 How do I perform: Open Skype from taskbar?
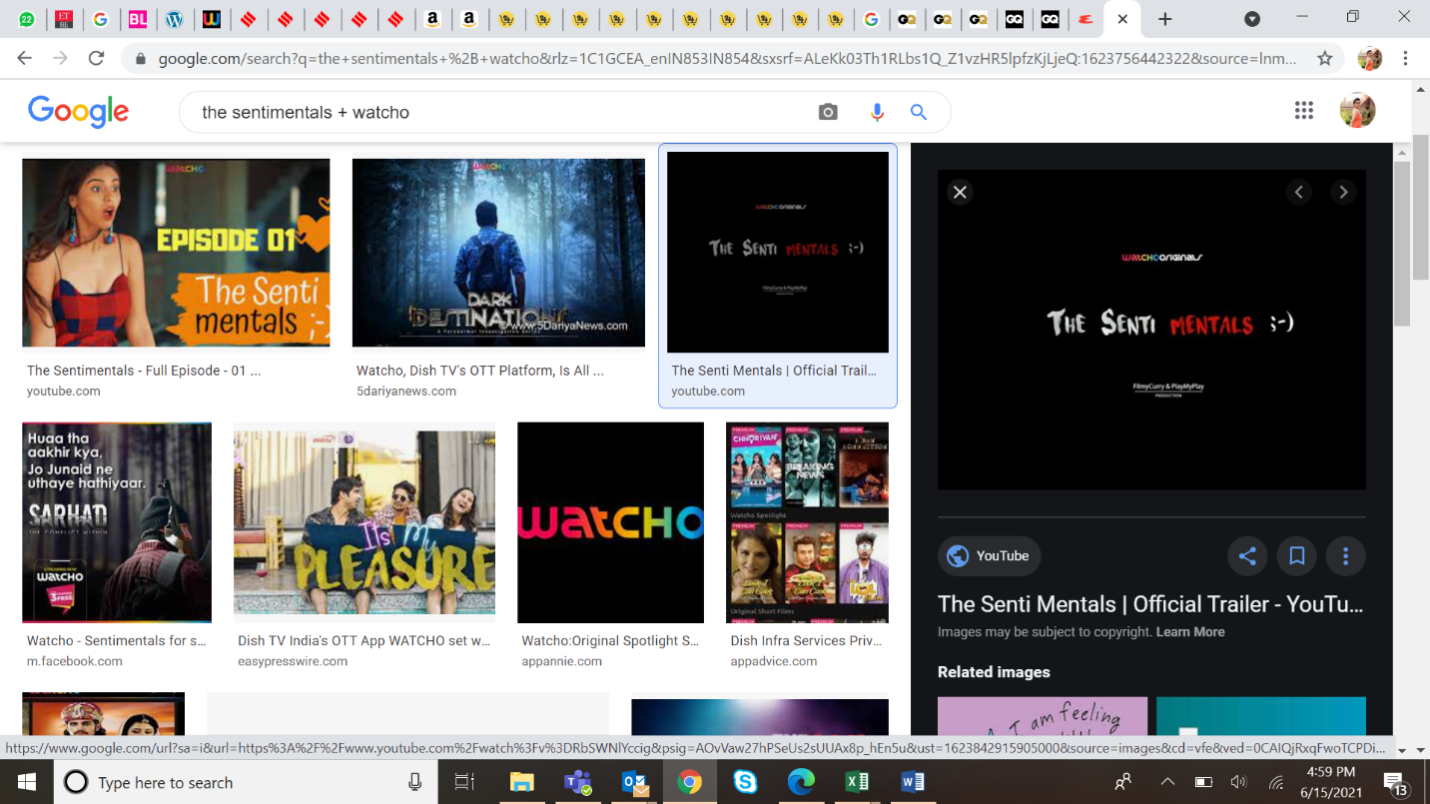click(x=745, y=782)
